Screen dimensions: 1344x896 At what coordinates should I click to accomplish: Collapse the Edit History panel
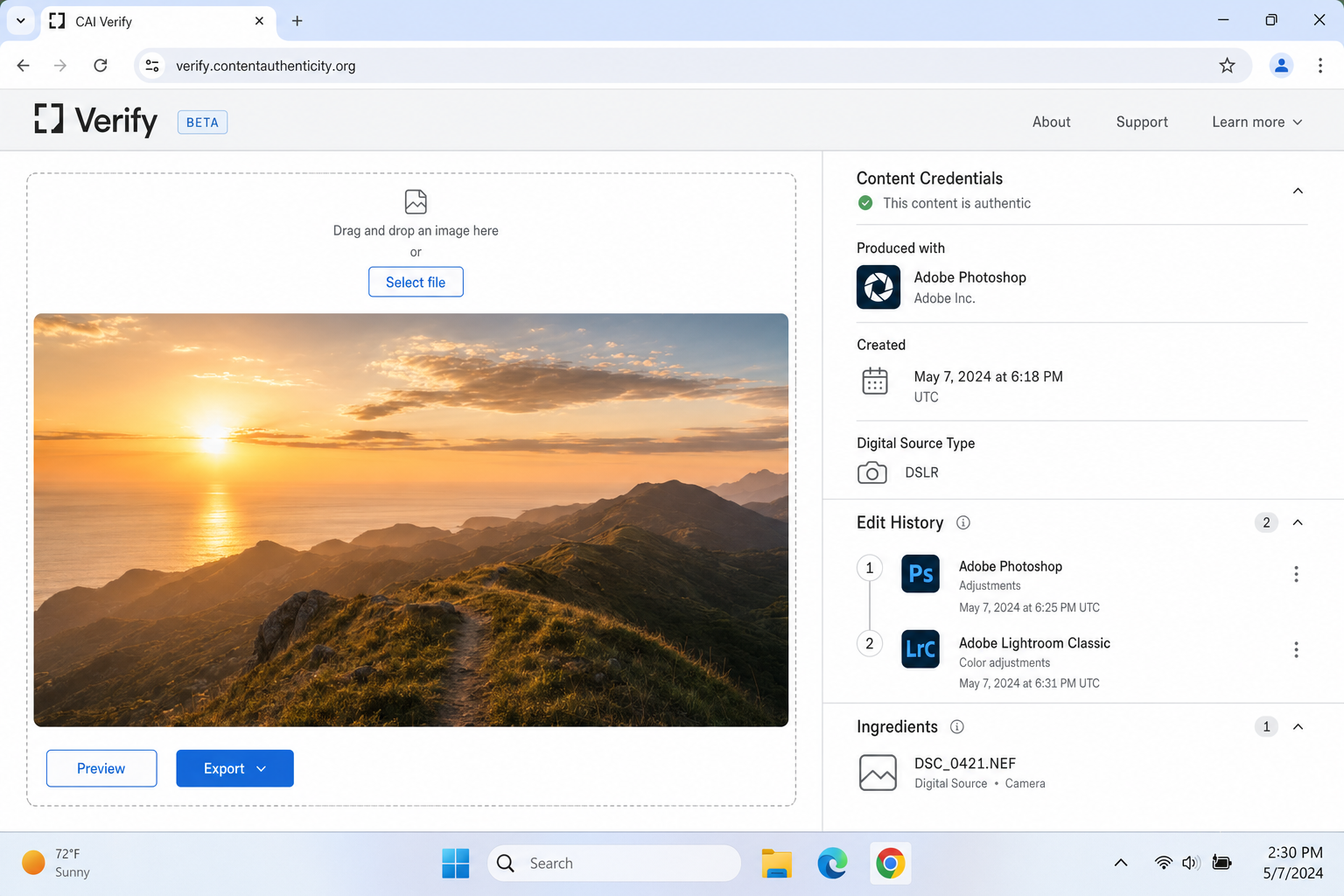click(1298, 522)
